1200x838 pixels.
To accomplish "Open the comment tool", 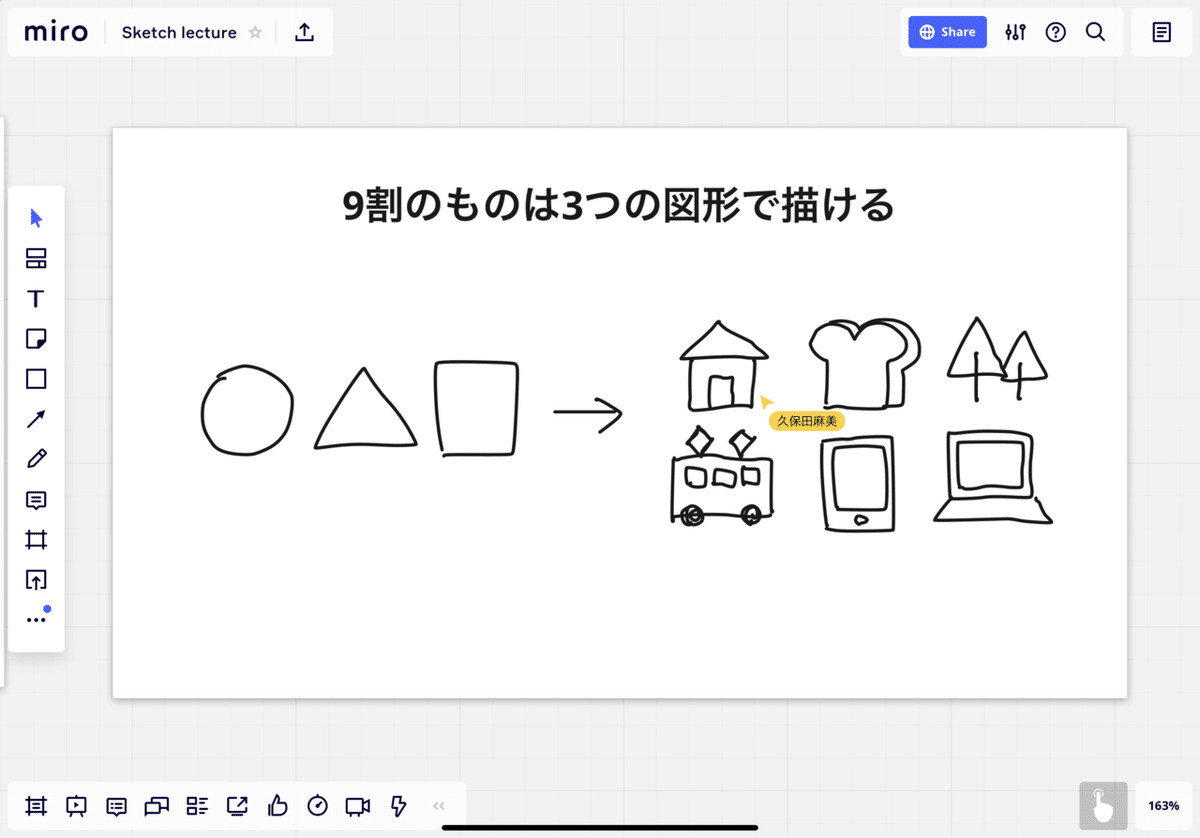I will coord(35,498).
